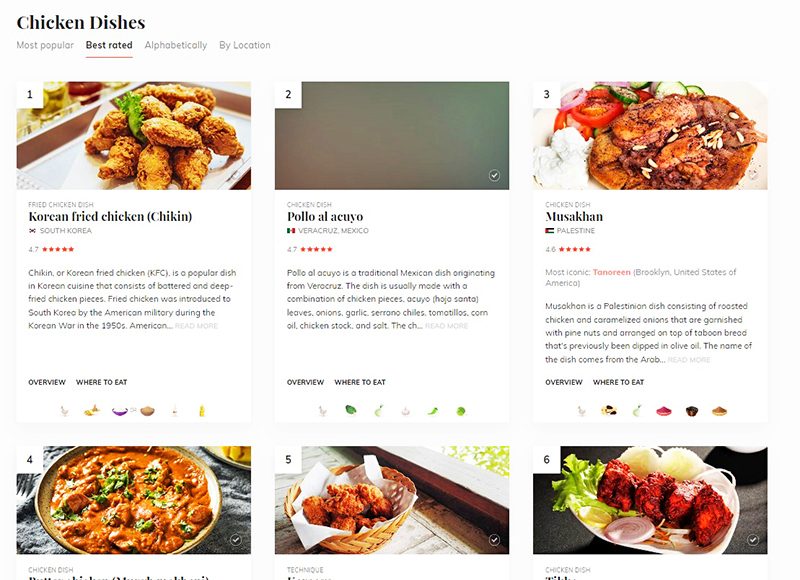Click pink sumac powder icon under Musakhan
The height and width of the screenshot is (580, 800).
(664, 411)
